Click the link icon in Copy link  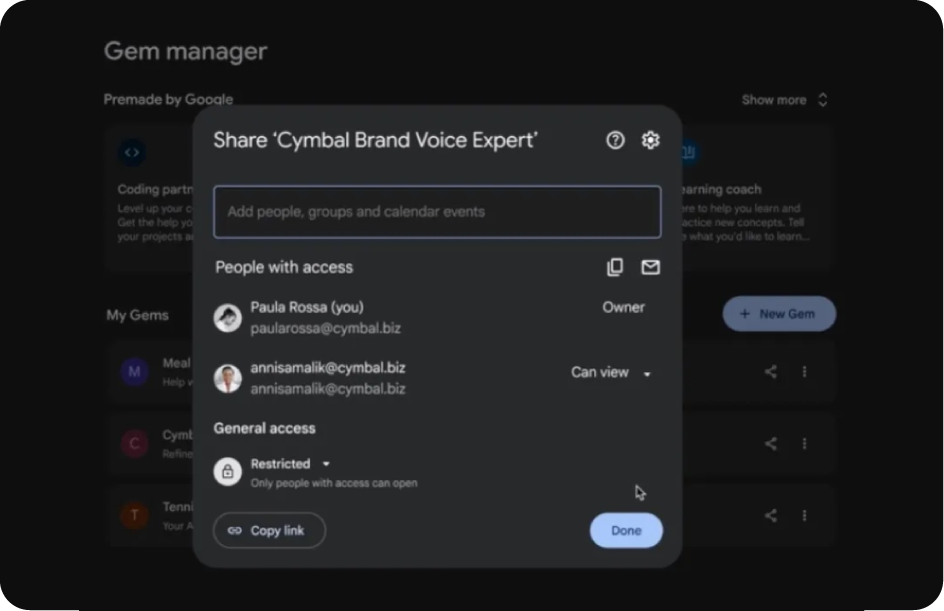(x=235, y=530)
